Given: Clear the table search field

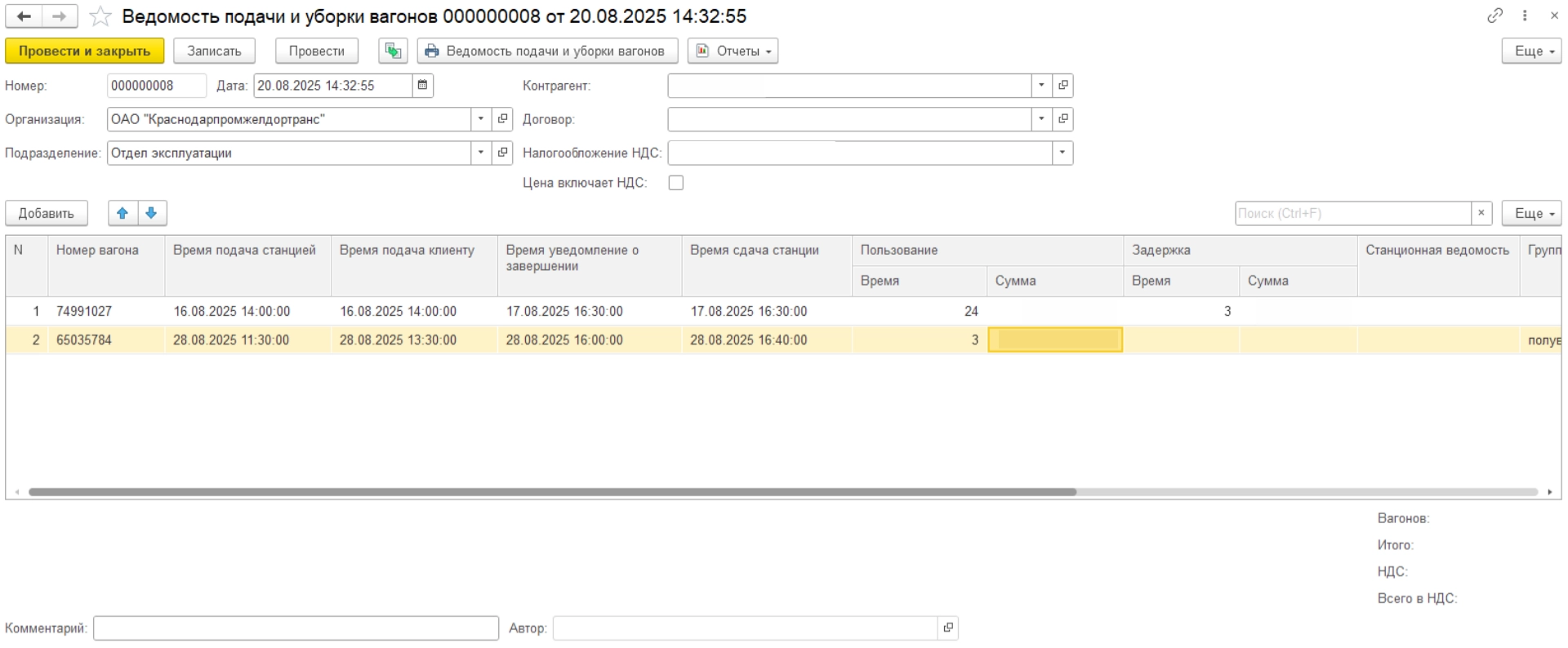Looking at the screenshot, I should pos(1481,213).
